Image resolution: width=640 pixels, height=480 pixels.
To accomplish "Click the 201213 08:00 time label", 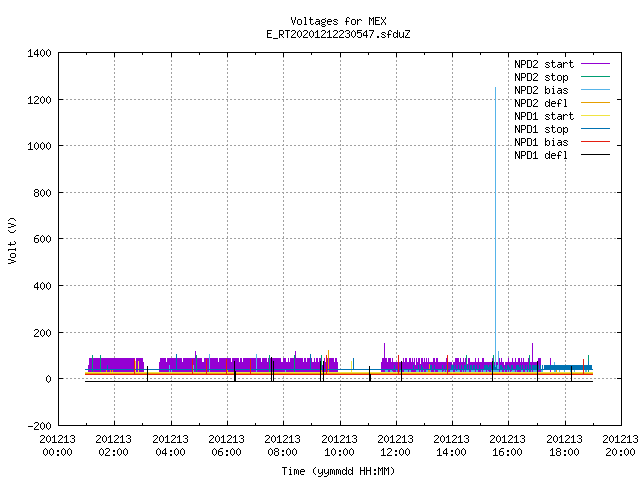I will 282,445.
